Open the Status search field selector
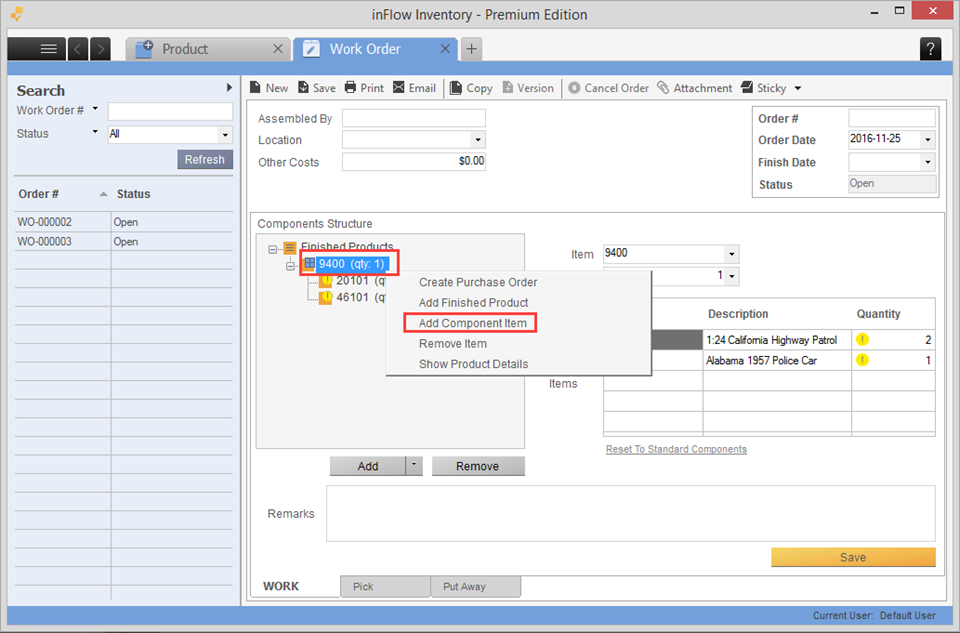 95,132
